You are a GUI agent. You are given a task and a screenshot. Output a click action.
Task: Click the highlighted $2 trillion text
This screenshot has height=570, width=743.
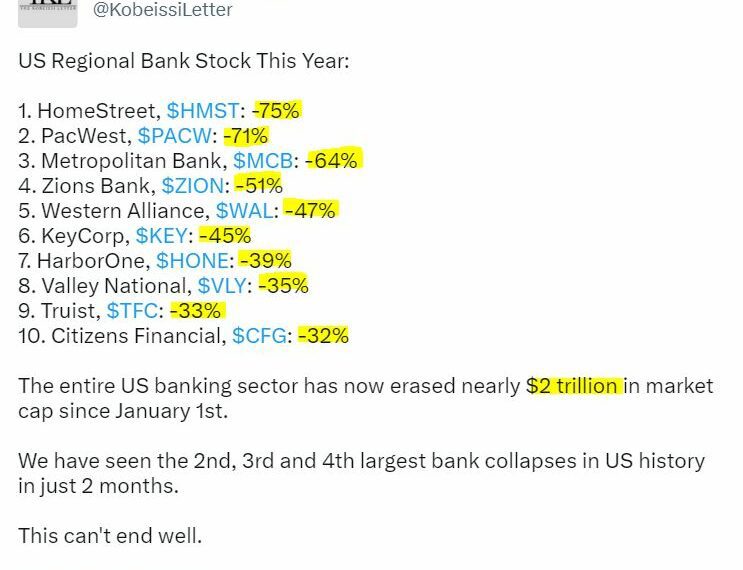[x=574, y=386]
